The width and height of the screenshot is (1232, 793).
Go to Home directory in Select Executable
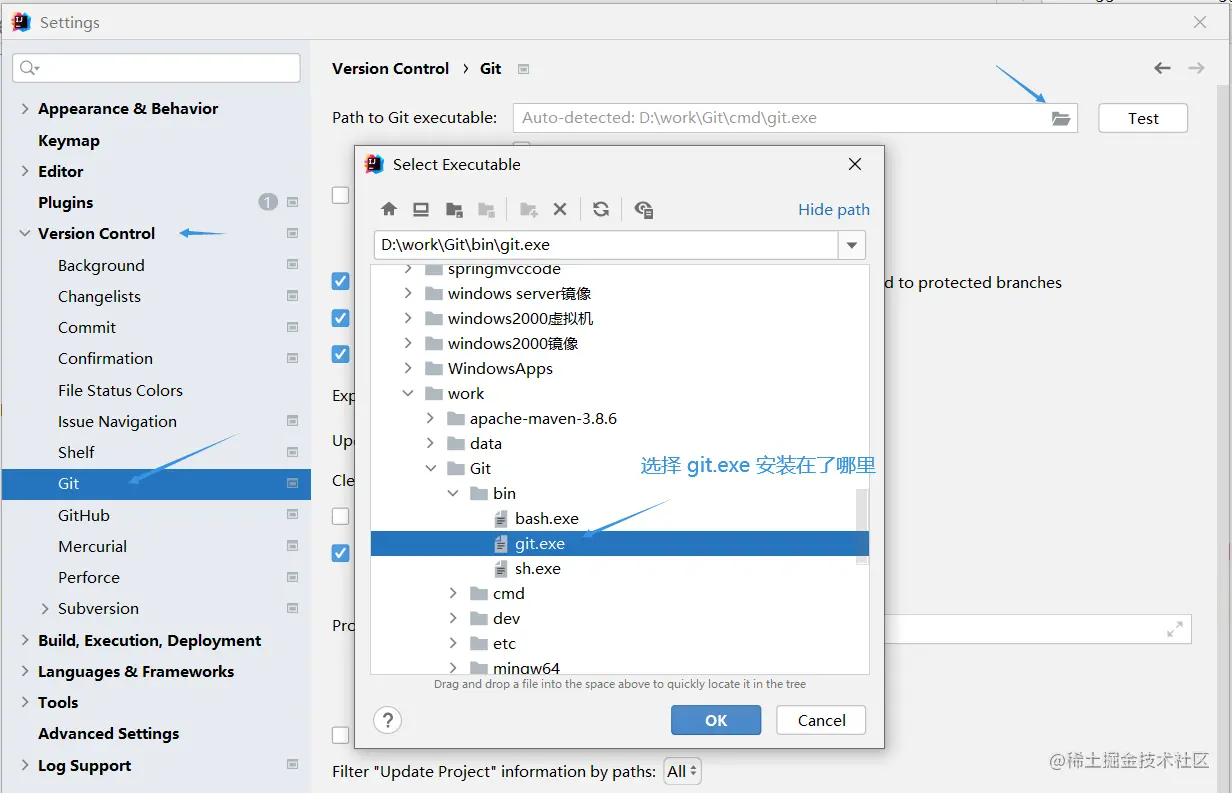[x=389, y=209]
